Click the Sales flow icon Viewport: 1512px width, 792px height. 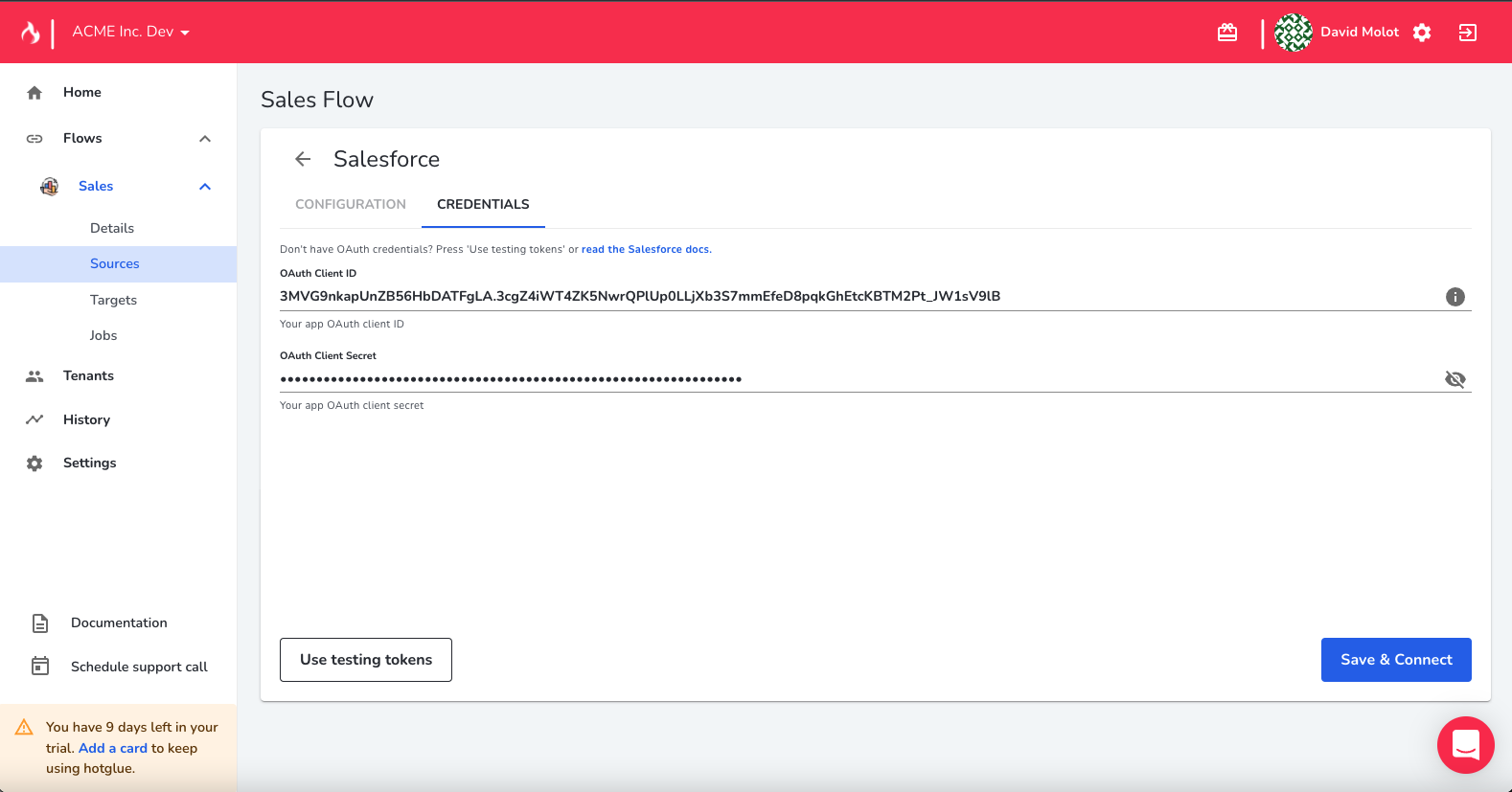50,186
